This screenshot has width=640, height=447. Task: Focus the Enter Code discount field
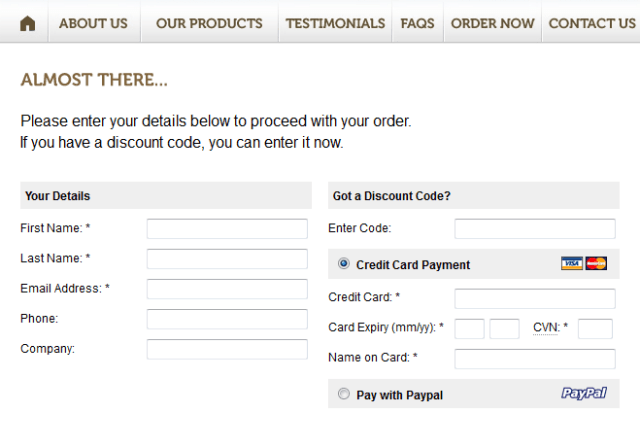(x=535, y=229)
